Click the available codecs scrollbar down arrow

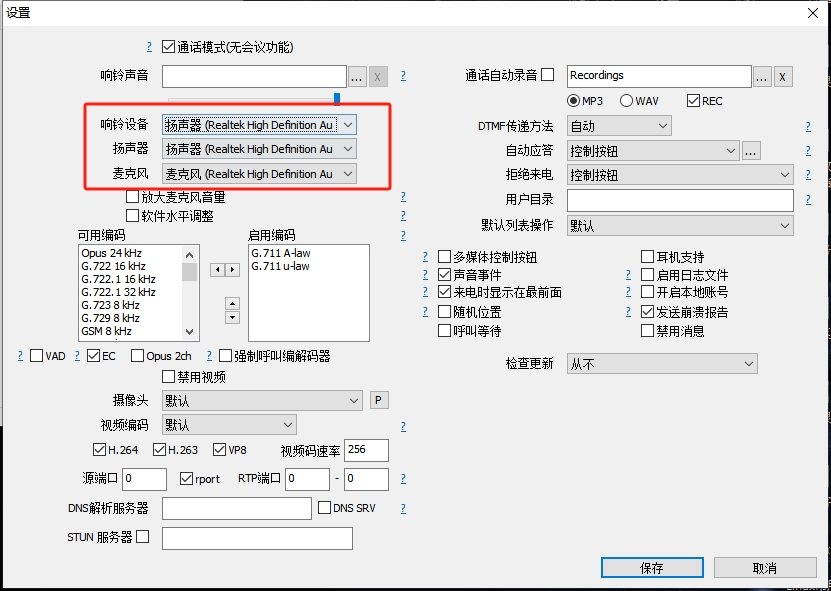click(190, 332)
